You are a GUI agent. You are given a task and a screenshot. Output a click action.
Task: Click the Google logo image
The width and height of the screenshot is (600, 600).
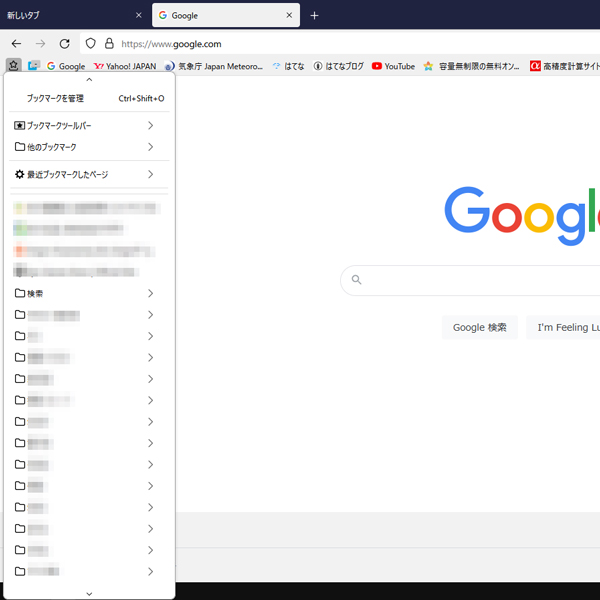click(x=522, y=215)
